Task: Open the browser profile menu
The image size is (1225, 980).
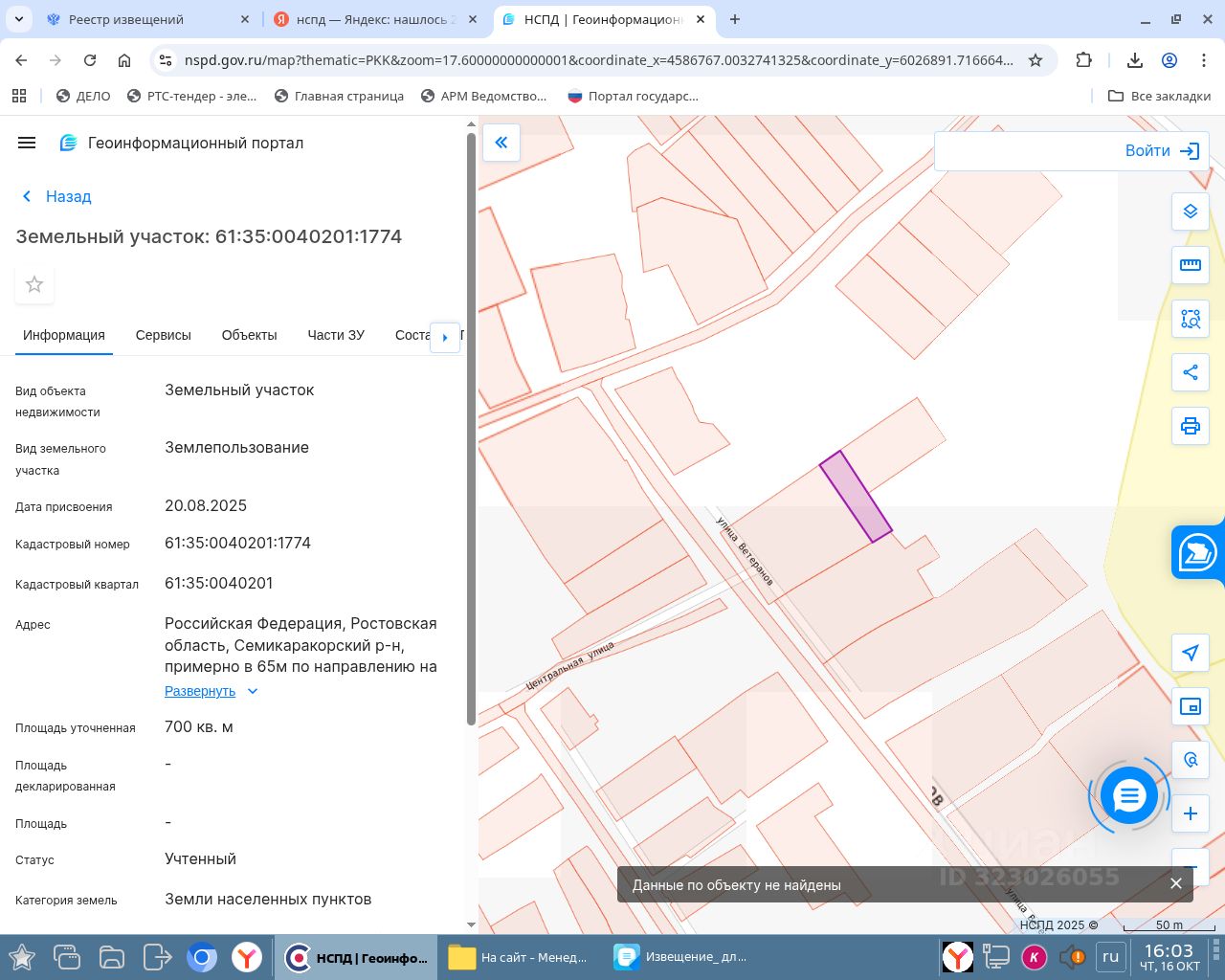Action: [1169, 60]
